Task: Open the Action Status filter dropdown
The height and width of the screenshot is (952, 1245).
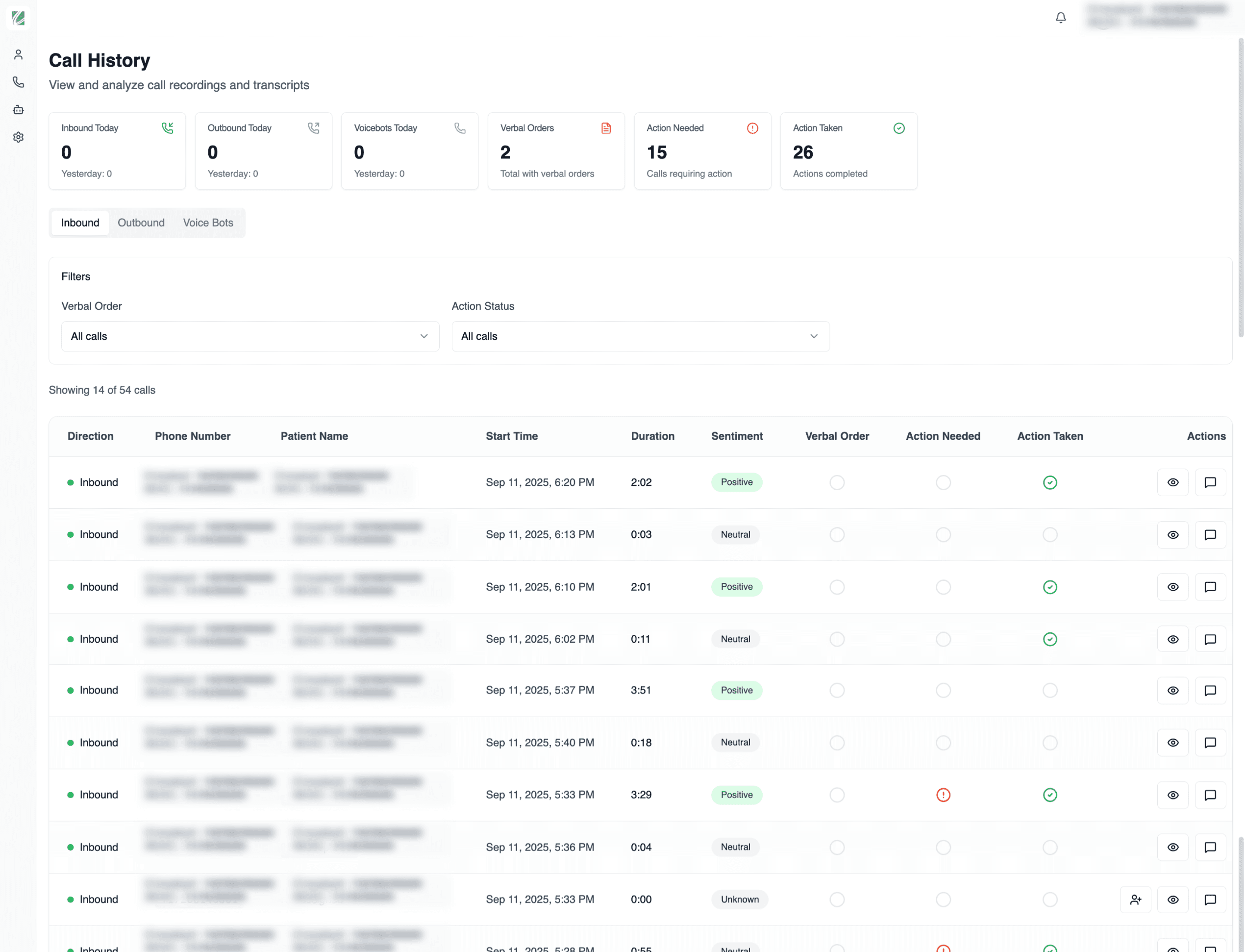Action: [640, 336]
